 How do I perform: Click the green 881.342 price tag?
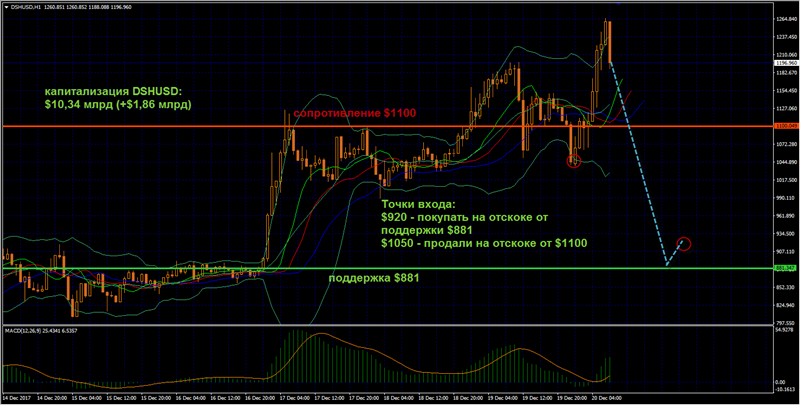click(x=786, y=268)
